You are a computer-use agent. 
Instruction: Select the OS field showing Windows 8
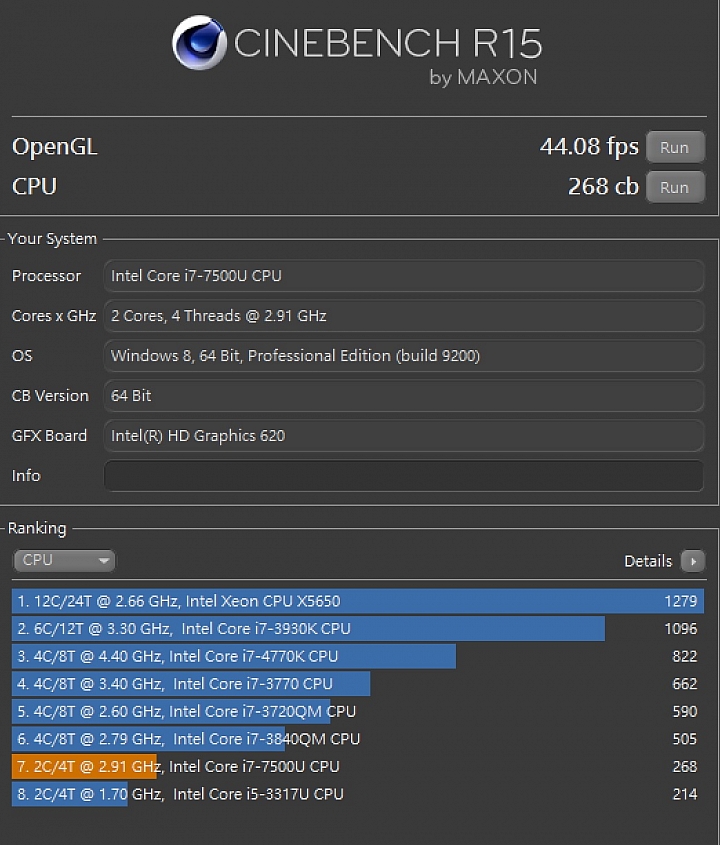403,356
